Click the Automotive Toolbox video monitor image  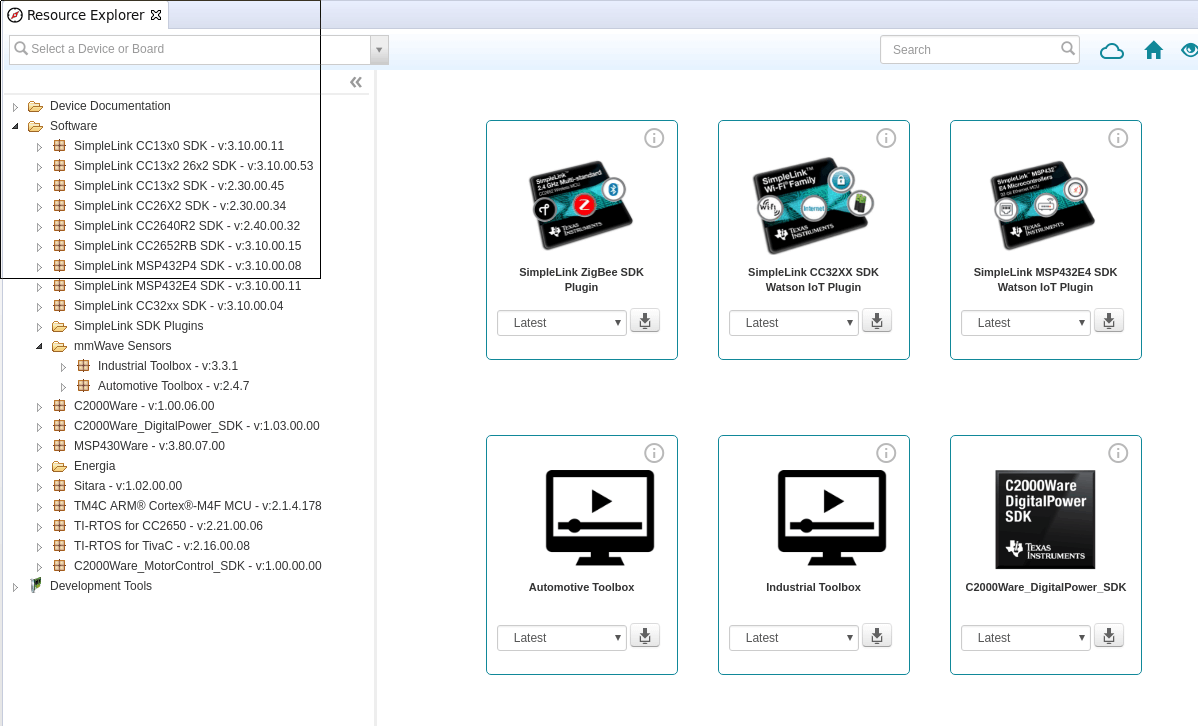pos(600,517)
